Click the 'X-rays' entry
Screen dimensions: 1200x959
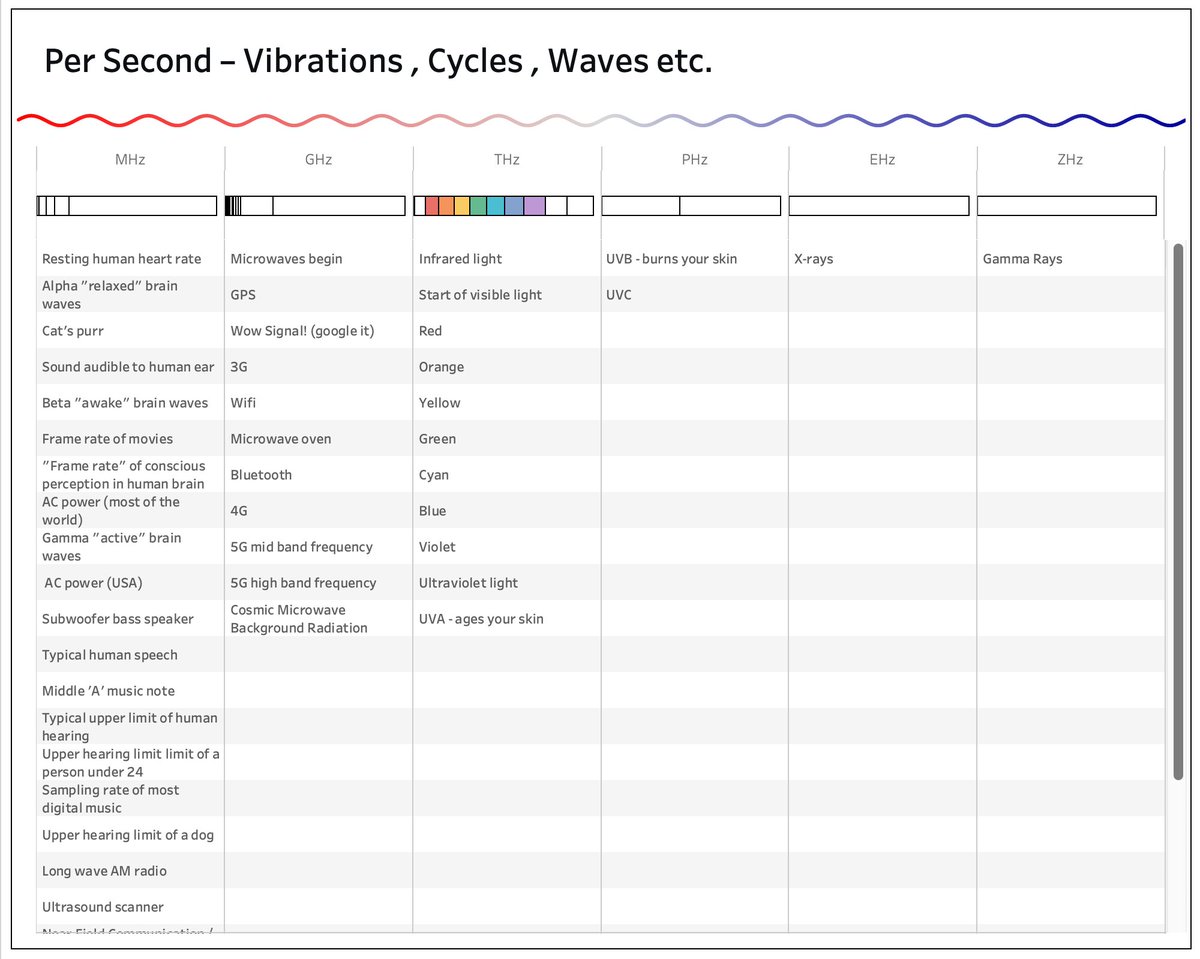tap(813, 259)
